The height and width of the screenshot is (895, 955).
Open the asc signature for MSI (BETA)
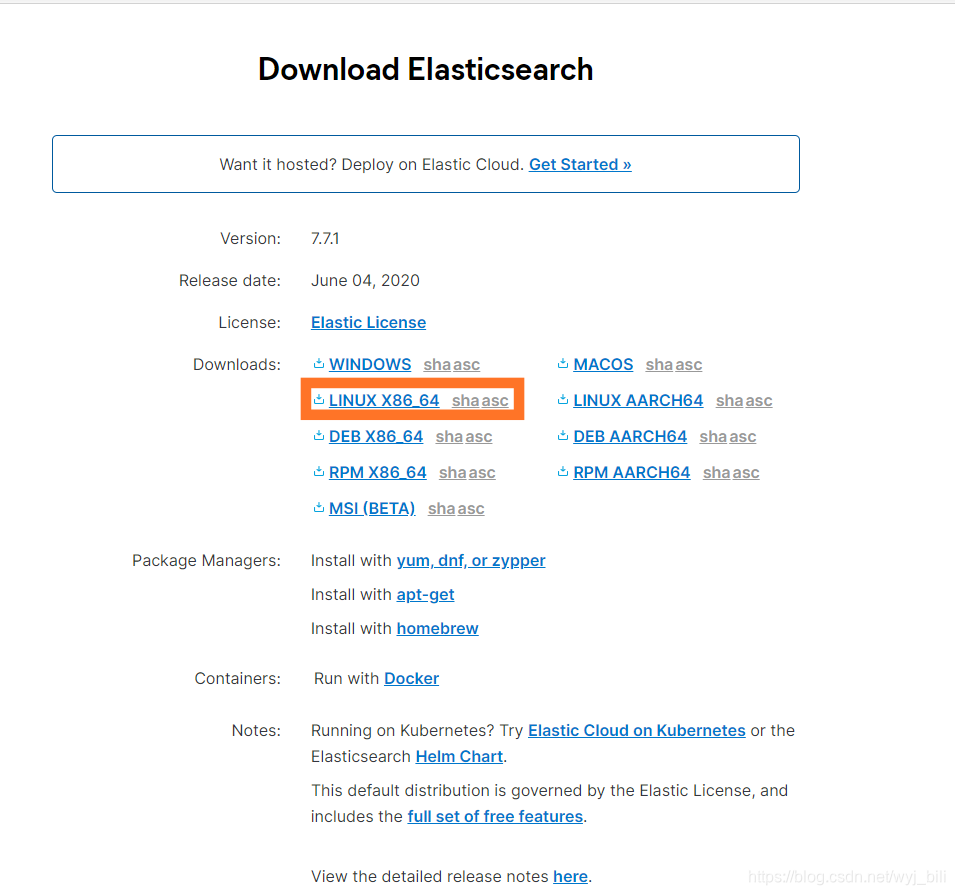(x=471, y=508)
